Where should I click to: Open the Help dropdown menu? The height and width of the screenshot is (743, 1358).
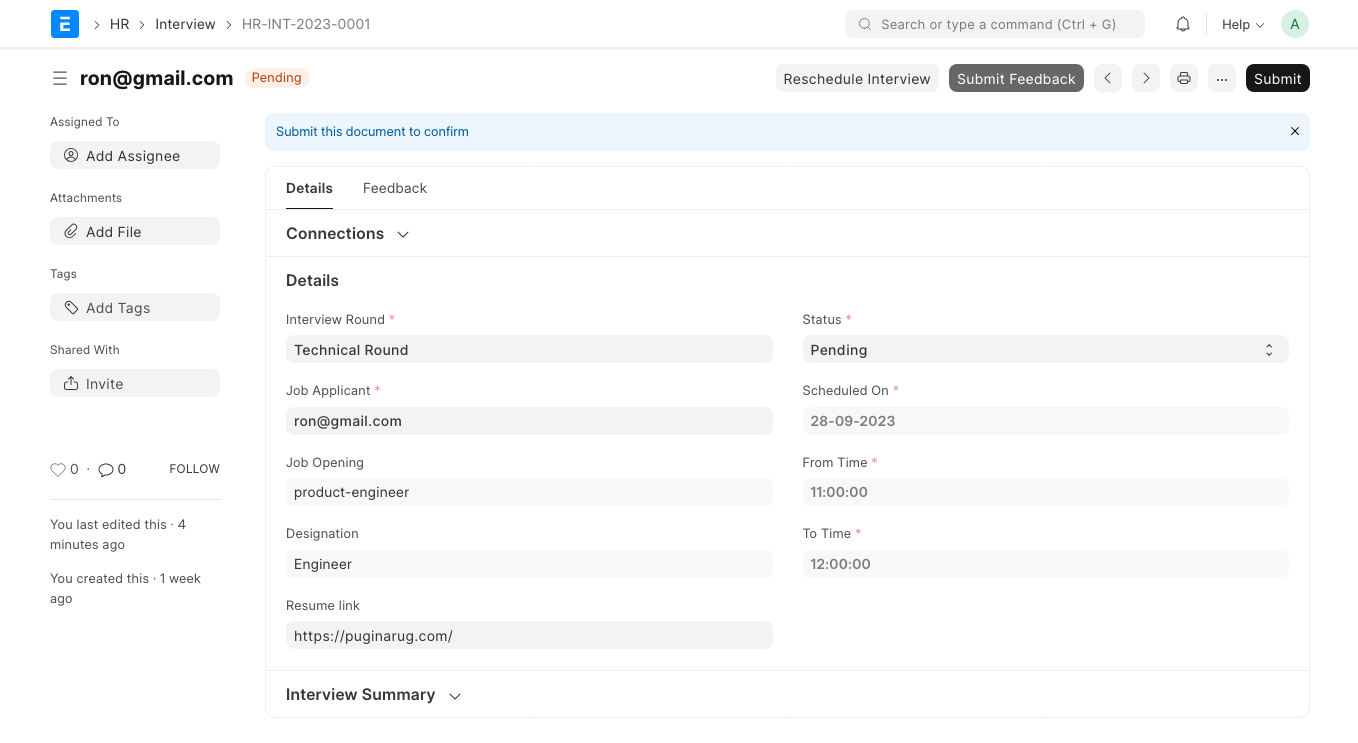[x=1242, y=24]
